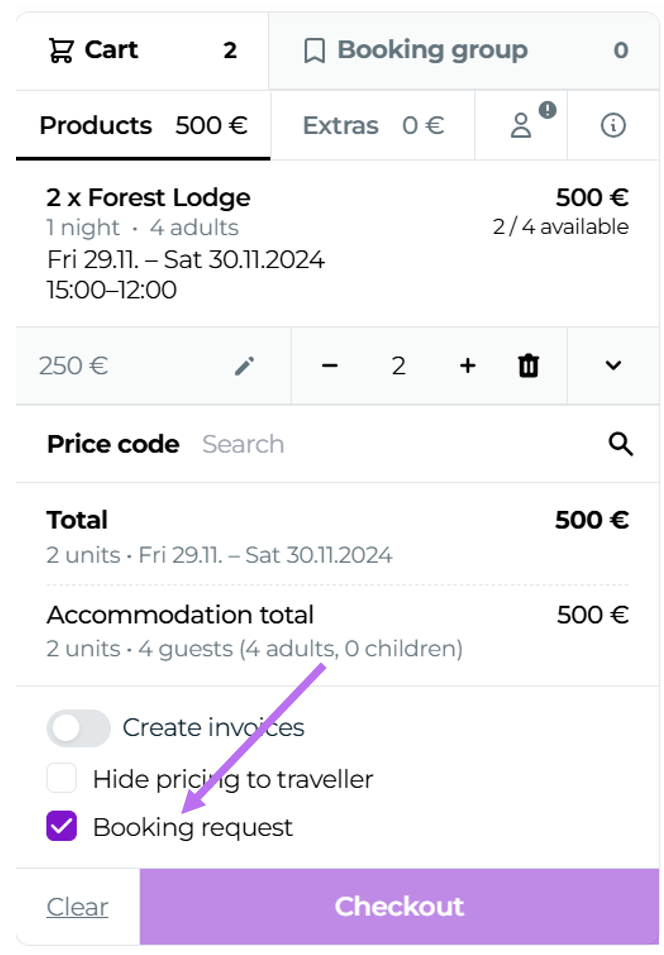Check Hide pricing to traveller

click(62, 778)
